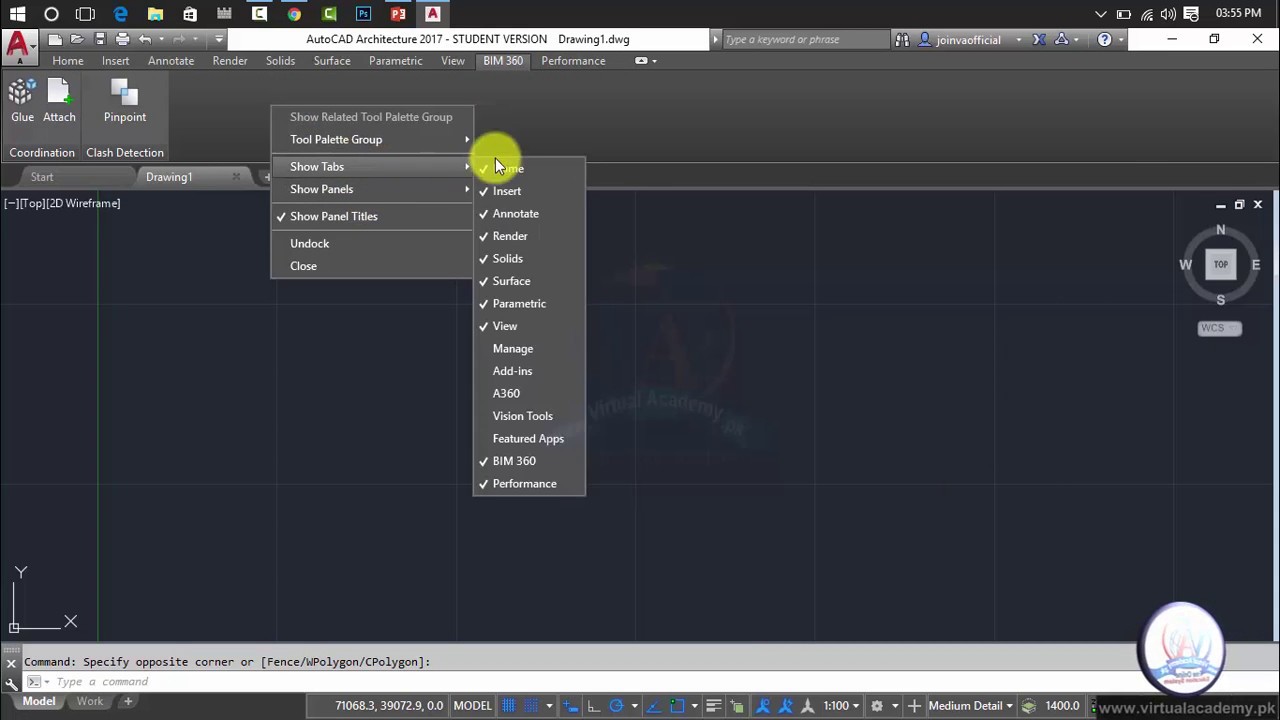Image resolution: width=1280 pixels, height=720 pixels.
Task: Click the Attach icon in Coordination panel
Action: tap(59, 93)
